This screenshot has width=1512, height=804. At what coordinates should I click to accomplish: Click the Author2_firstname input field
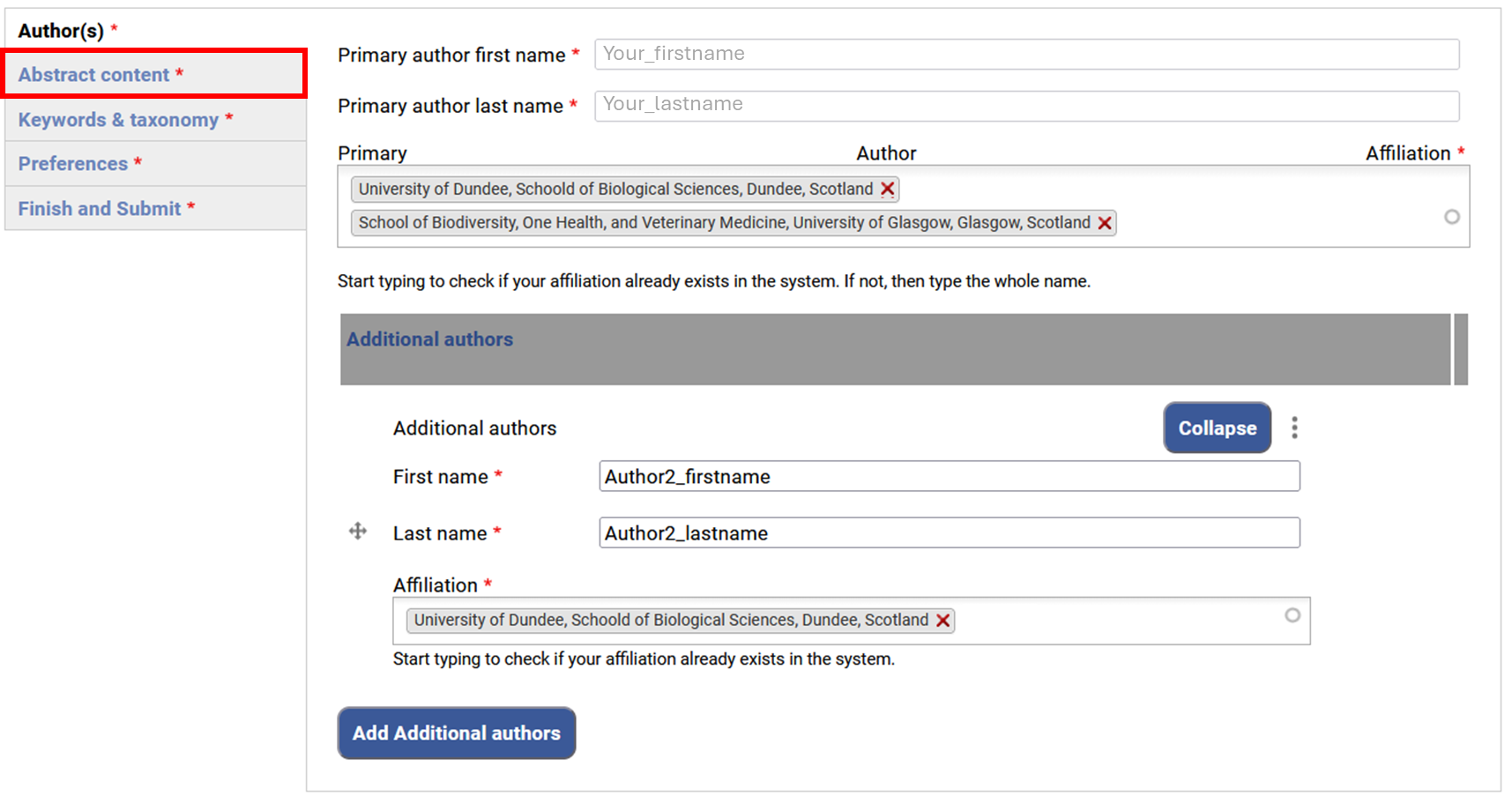[949, 477]
